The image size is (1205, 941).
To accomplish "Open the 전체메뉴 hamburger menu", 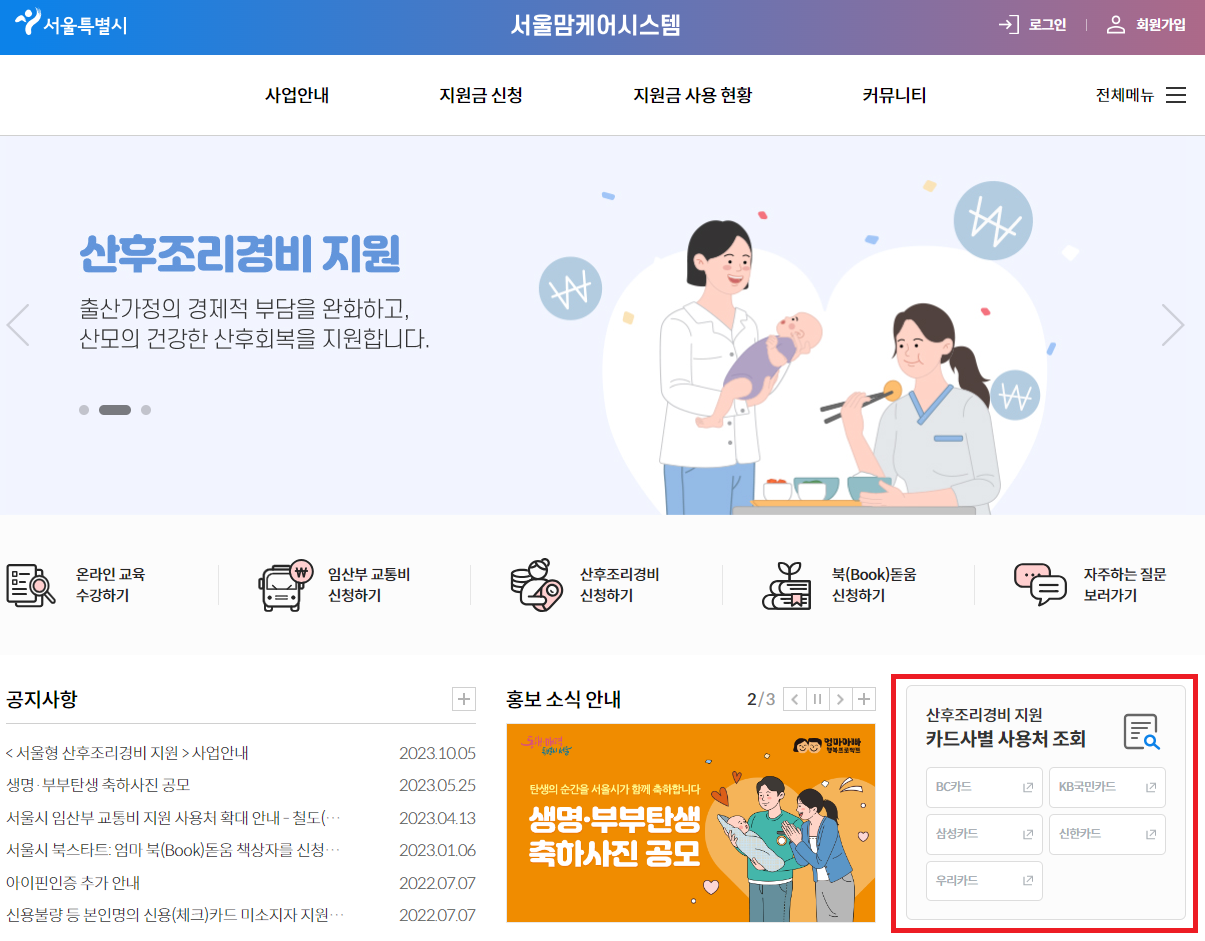I will coord(1176,95).
